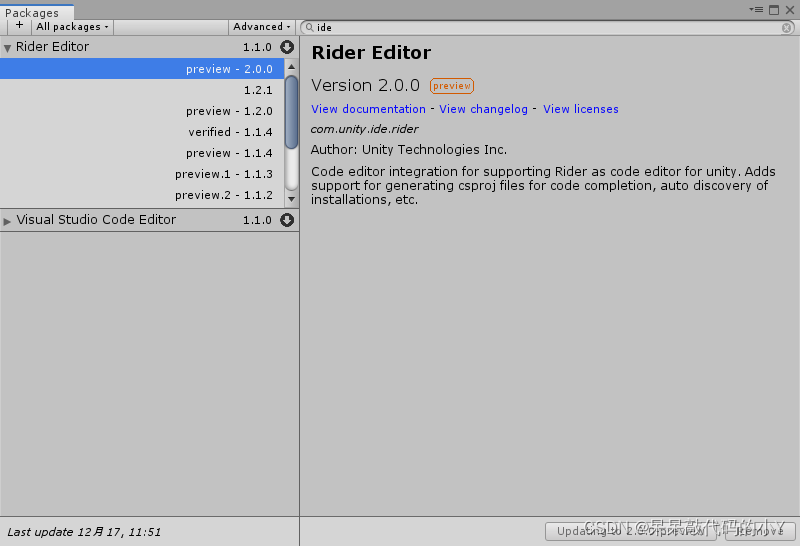Expand the Visual Studio Code Editor entry
The width and height of the screenshot is (800, 546).
[x=7, y=221]
